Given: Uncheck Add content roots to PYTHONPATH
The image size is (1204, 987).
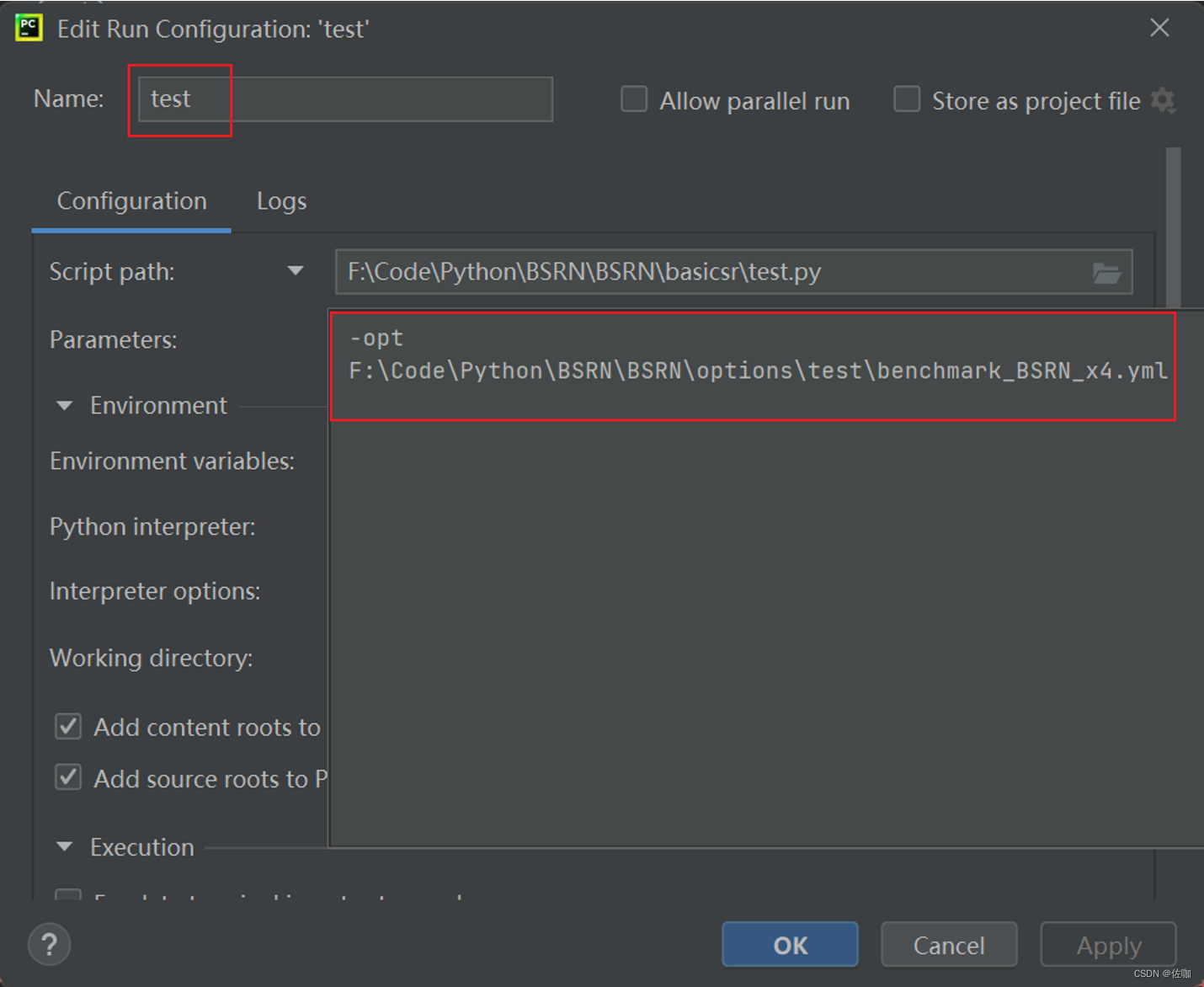Looking at the screenshot, I should pos(68,726).
